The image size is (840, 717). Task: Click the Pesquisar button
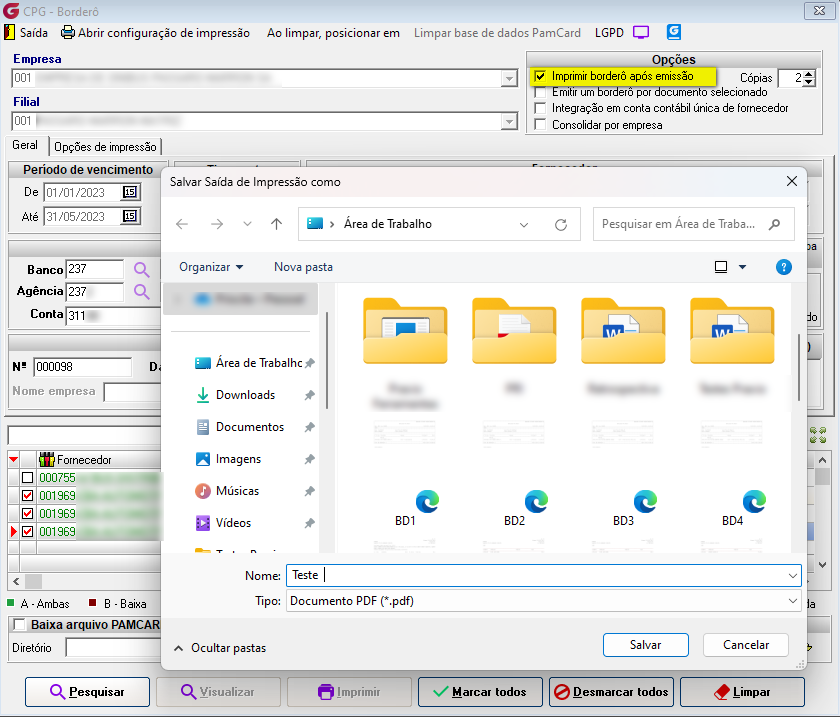coord(87,692)
